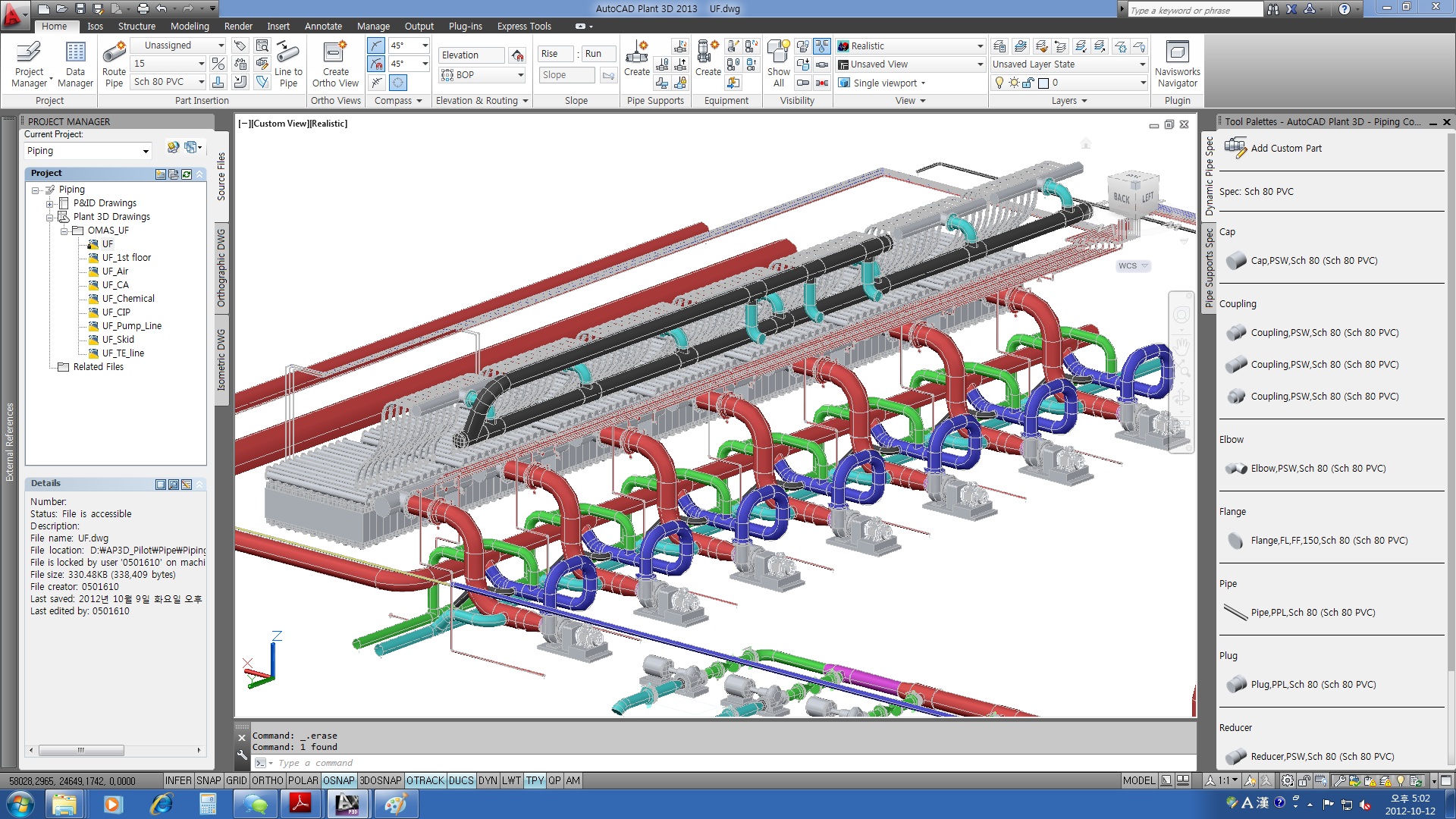Viewport: 1456px width, 819px height.
Task: Click the Elevation pick icon
Action: click(x=517, y=55)
